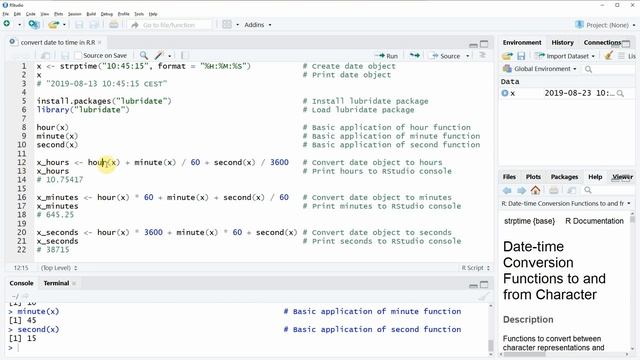Open the (Top Level) scope selector
Screen dimensions: 640x360
coord(59,268)
